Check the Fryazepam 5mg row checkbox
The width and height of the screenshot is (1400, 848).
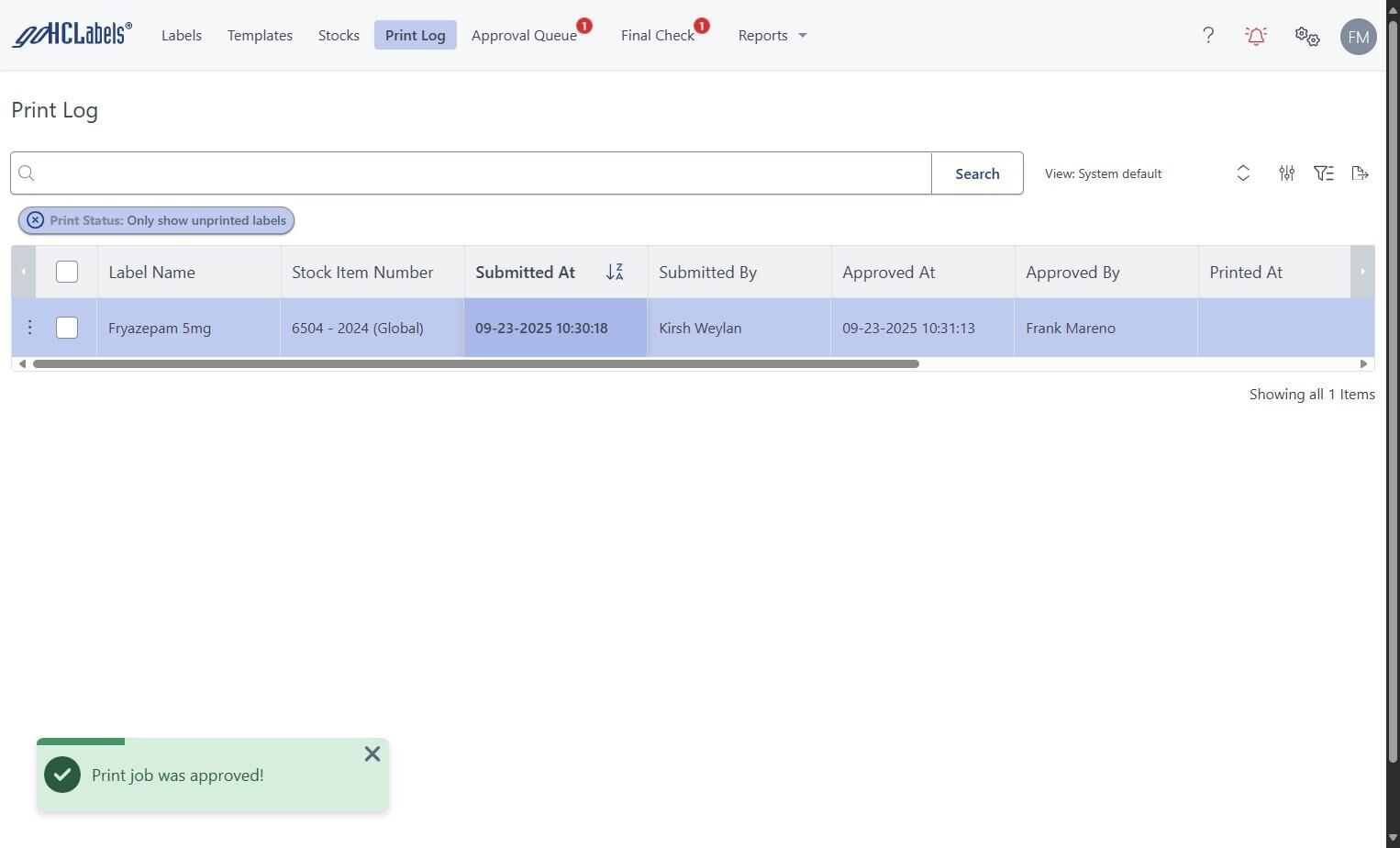click(x=67, y=328)
